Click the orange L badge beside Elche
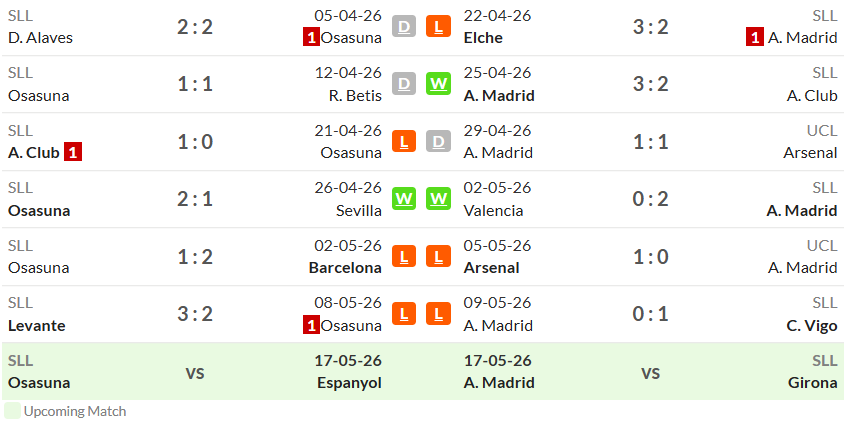Image resolution: width=848 pixels, height=430 pixels. (x=438, y=27)
